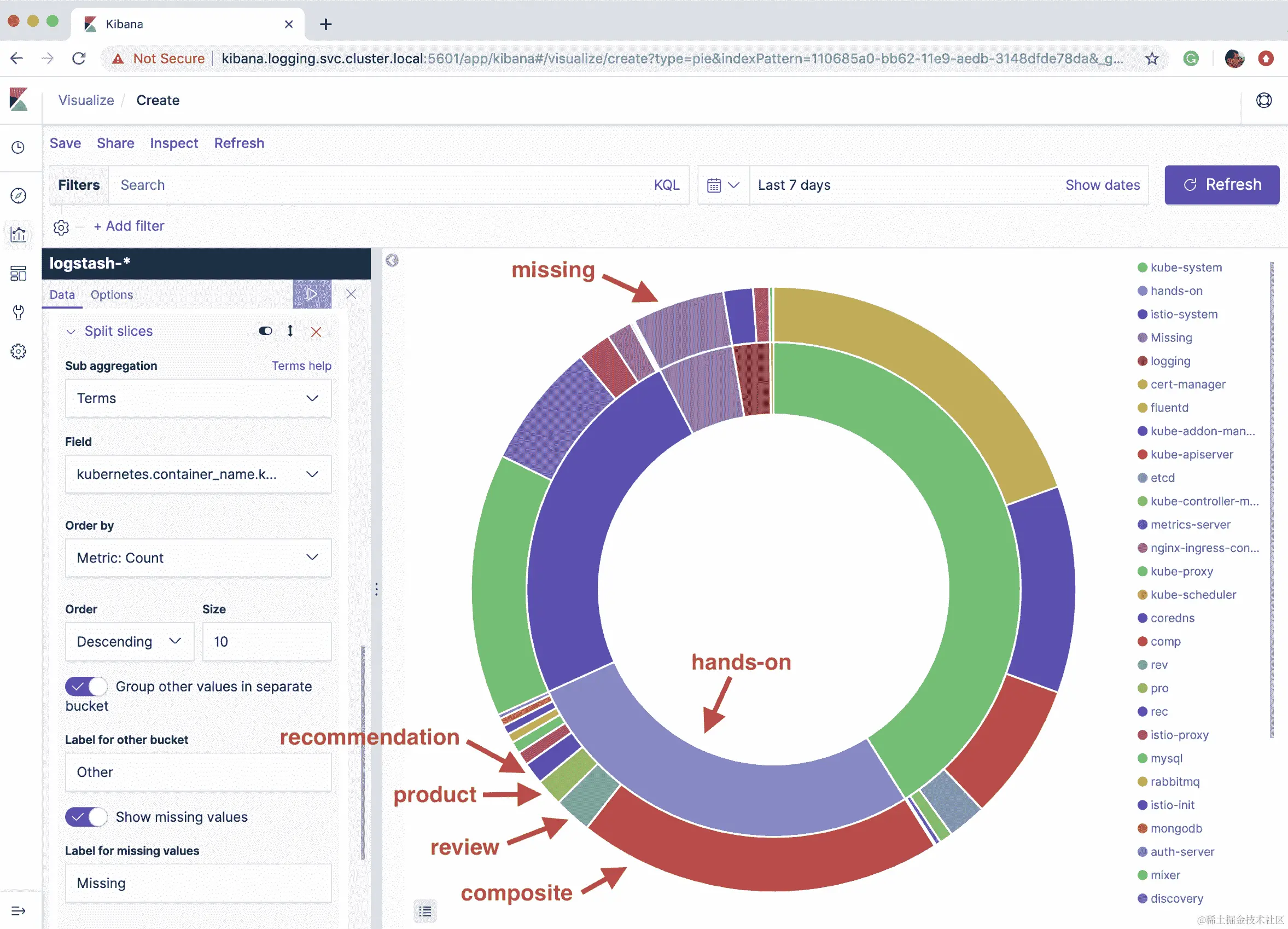
Task: Open Visualize from the chart sidebar icon
Action: click(18, 234)
